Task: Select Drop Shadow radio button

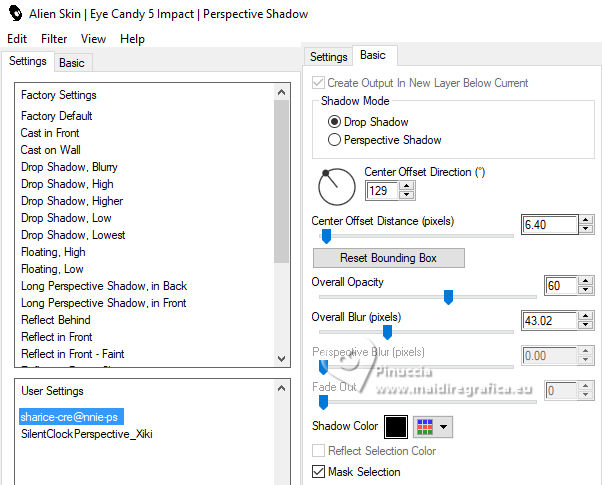Action: (x=334, y=122)
